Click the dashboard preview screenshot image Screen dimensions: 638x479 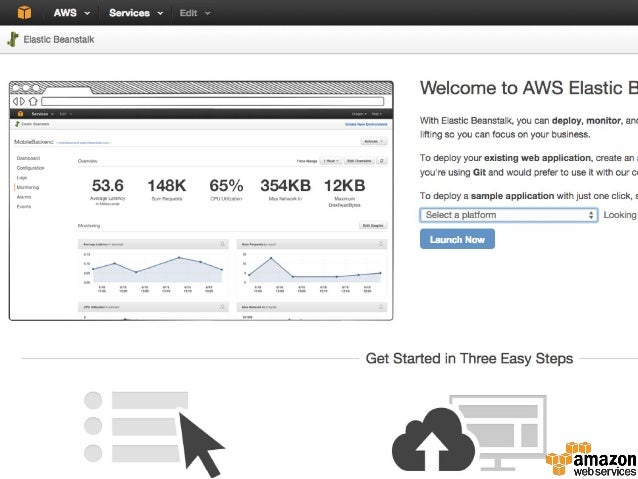click(x=201, y=201)
